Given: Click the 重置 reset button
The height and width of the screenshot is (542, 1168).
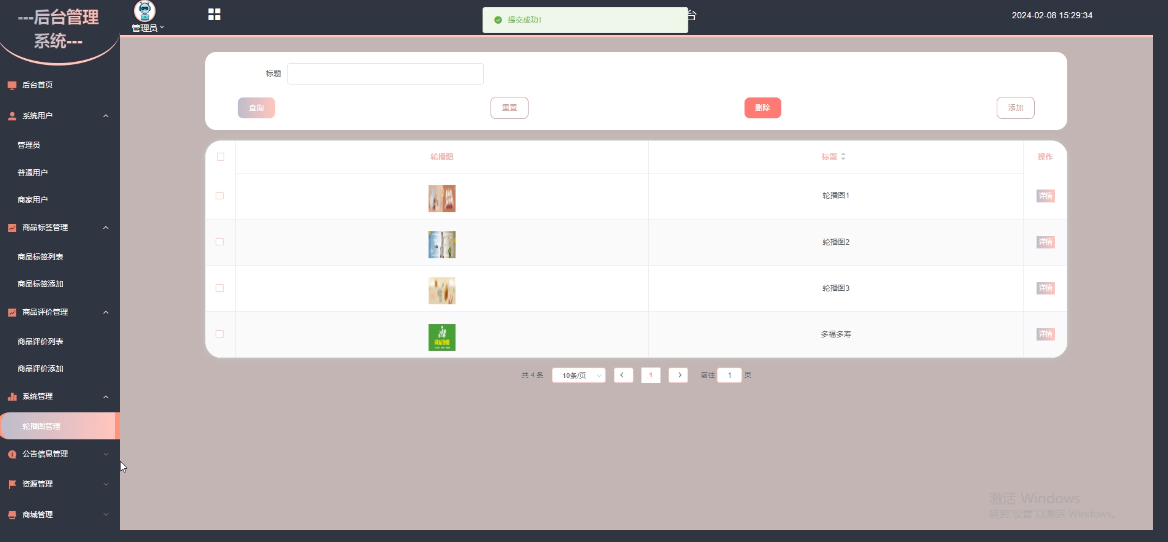Looking at the screenshot, I should [x=510, y=108].
